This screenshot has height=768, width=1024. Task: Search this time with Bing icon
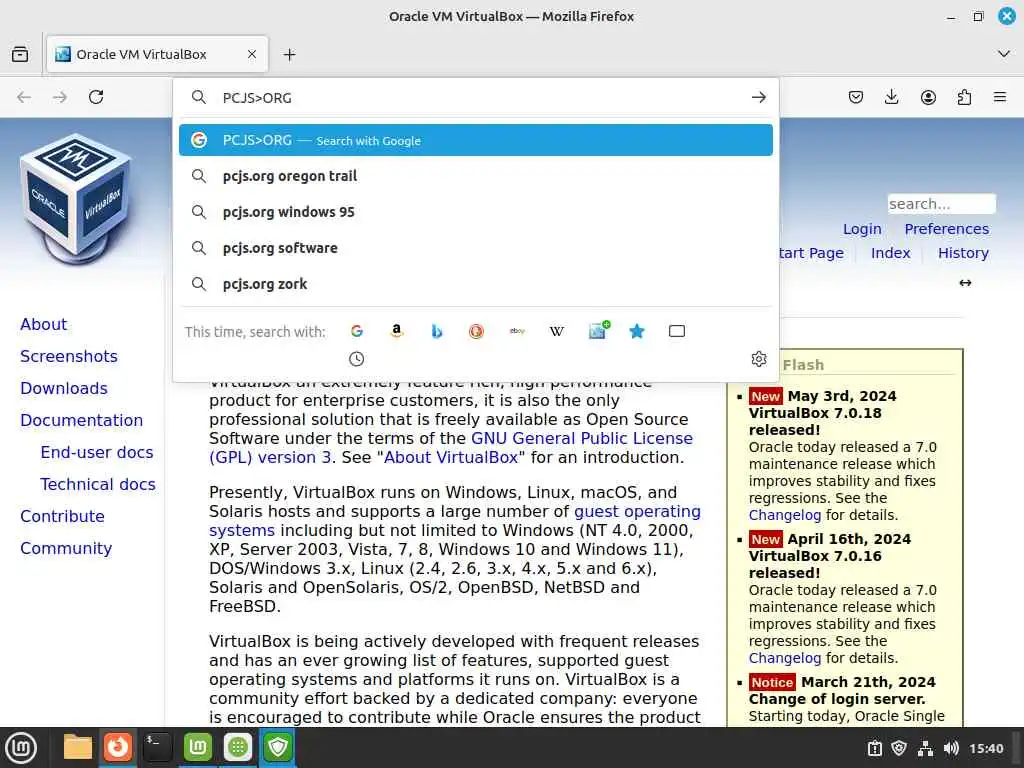[x=437, y=331]
